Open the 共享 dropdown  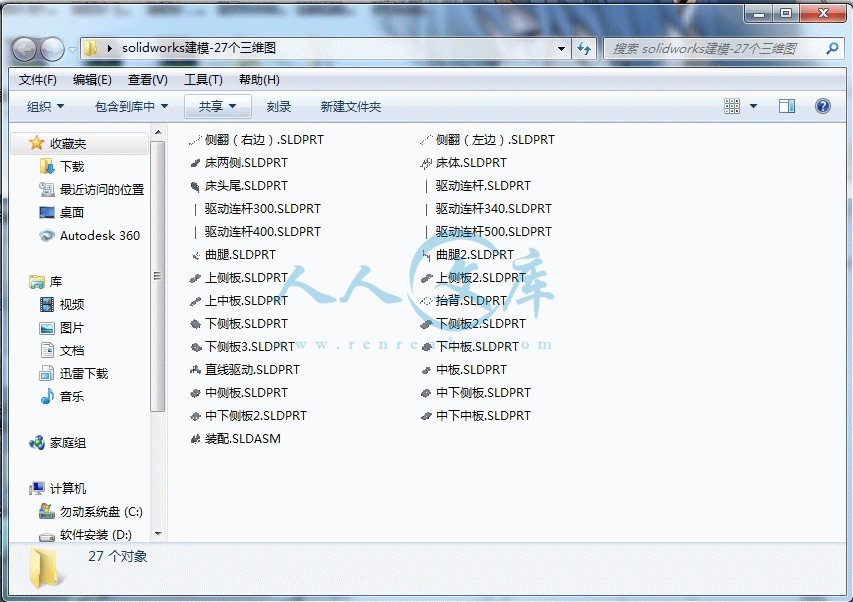click(x=218, y=107)
